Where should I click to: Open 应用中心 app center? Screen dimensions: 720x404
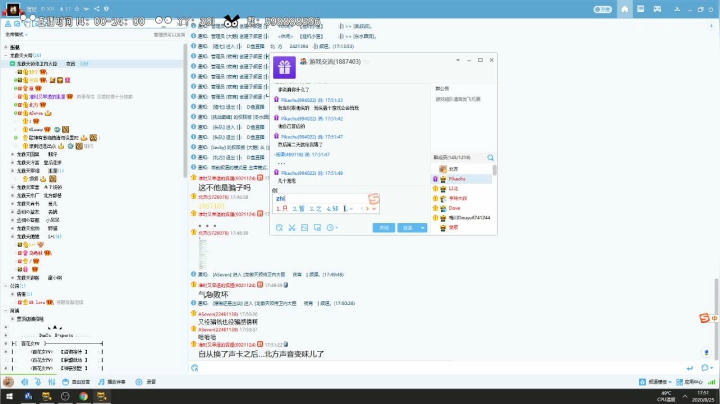689,382
